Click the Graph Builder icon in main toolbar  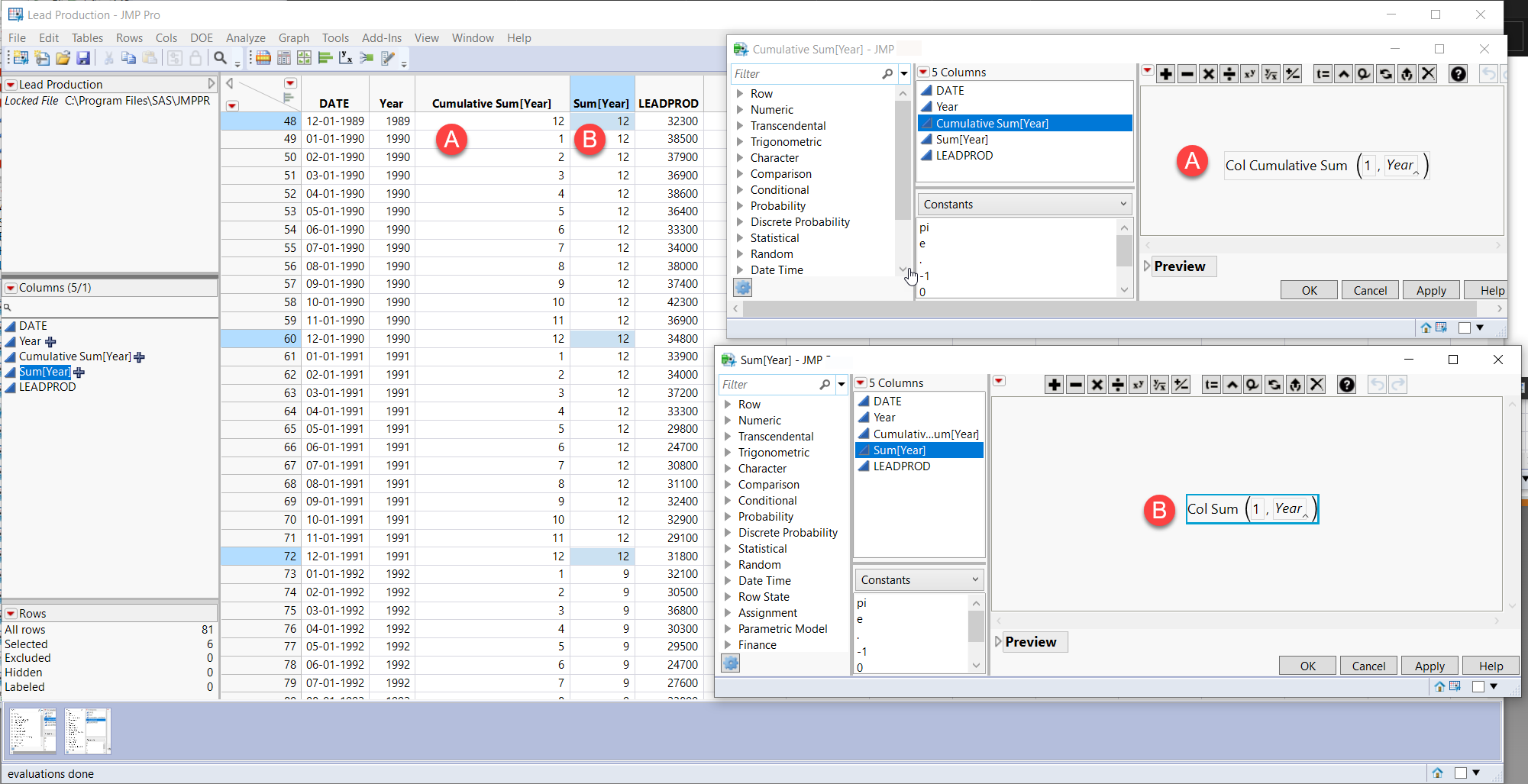pos(304,58)
